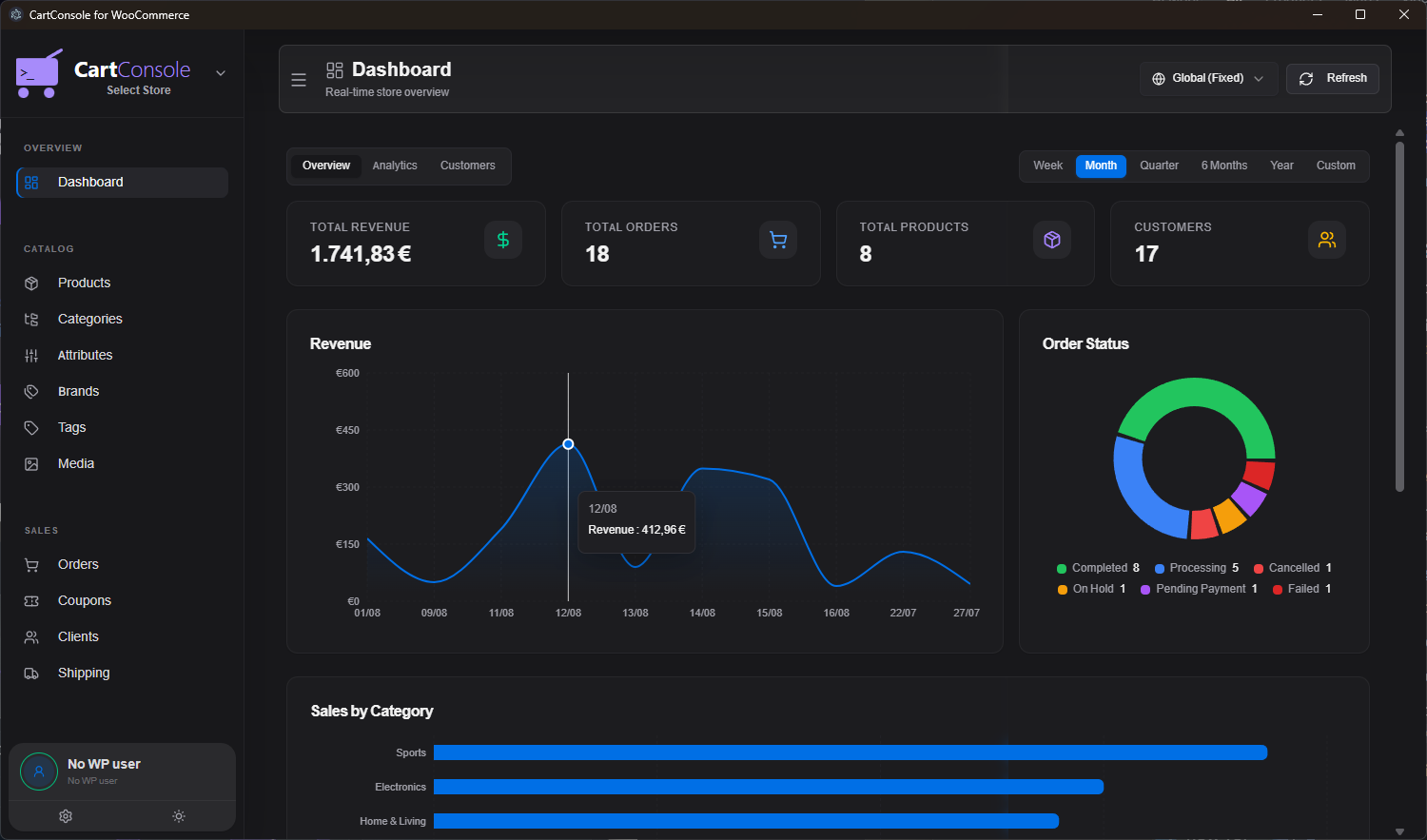Minimize the CartConsole window
Image resolution: width=1427 pixels, height=840 pixels.
tap(1318, 14)
